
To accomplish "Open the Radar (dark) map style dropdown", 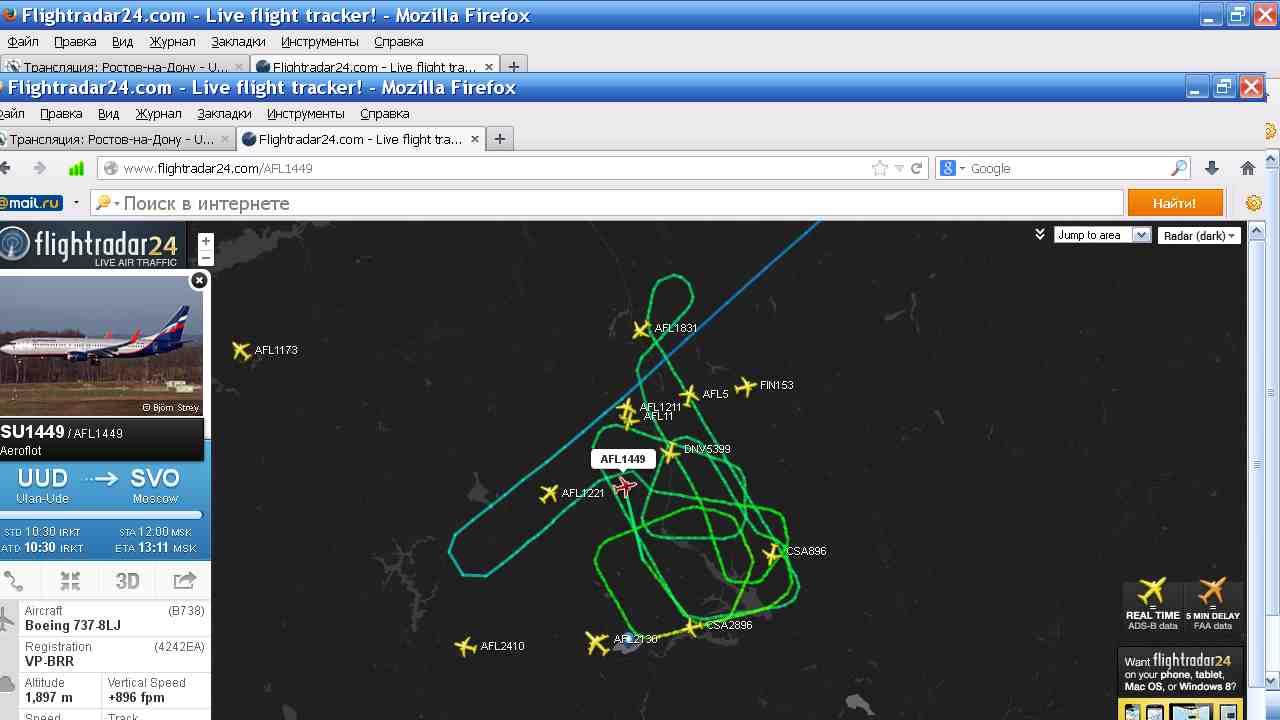I will [x=1199, y=236].
